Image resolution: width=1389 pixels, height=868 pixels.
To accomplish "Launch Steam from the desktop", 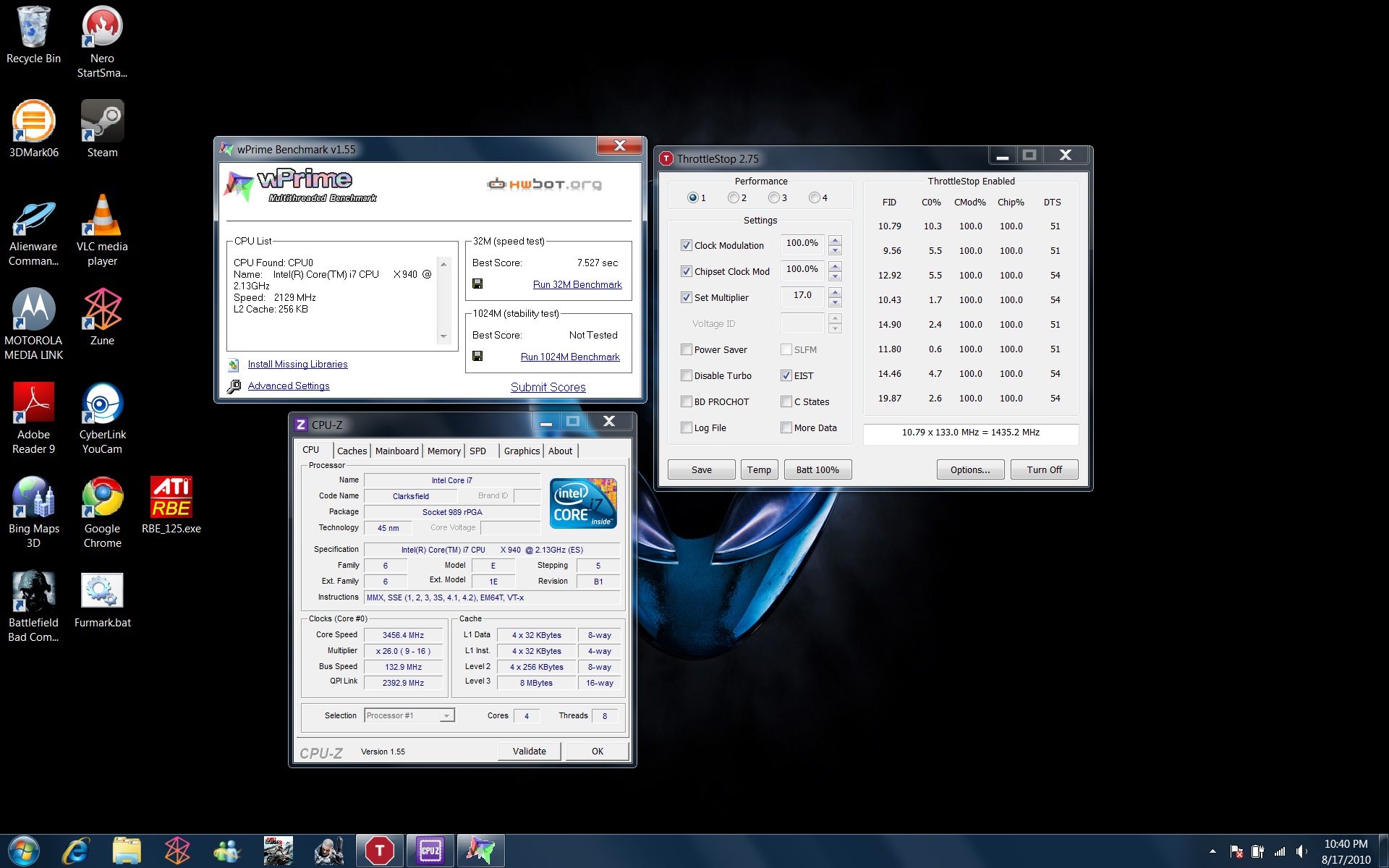I will coord(102,129).
